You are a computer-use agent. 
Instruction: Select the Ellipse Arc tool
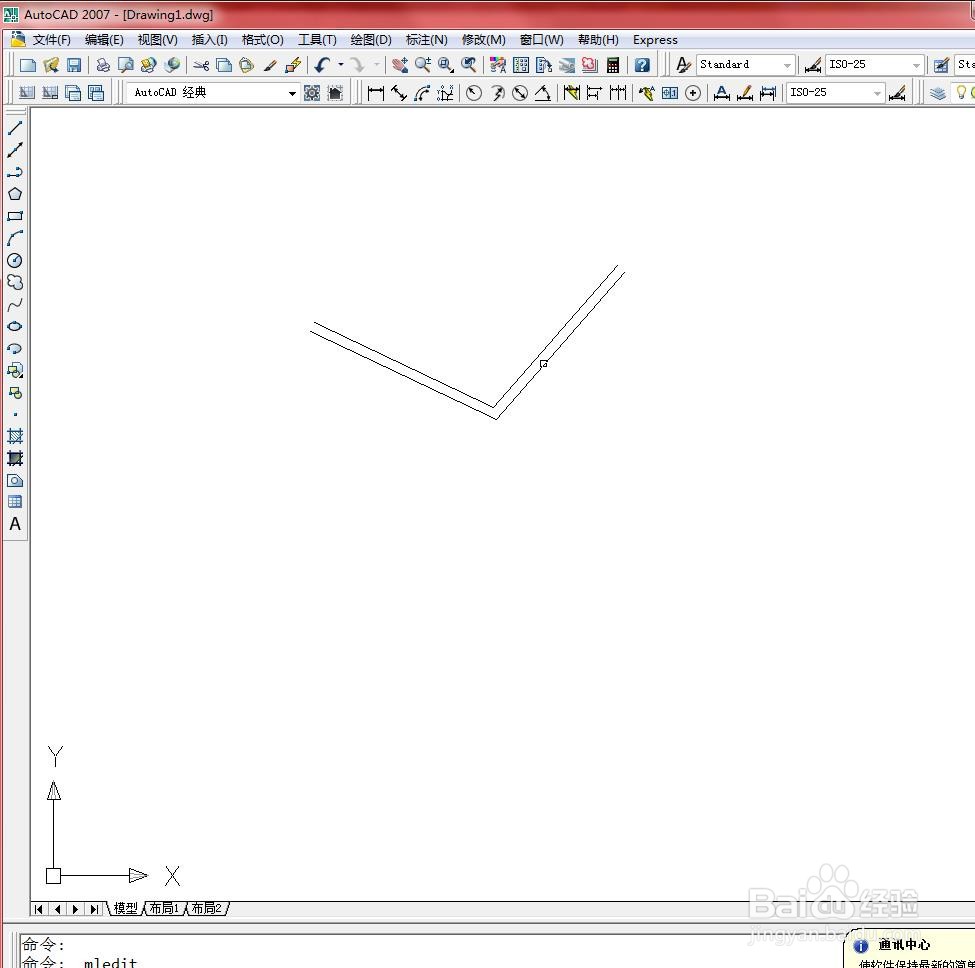(x=15, y=349)
